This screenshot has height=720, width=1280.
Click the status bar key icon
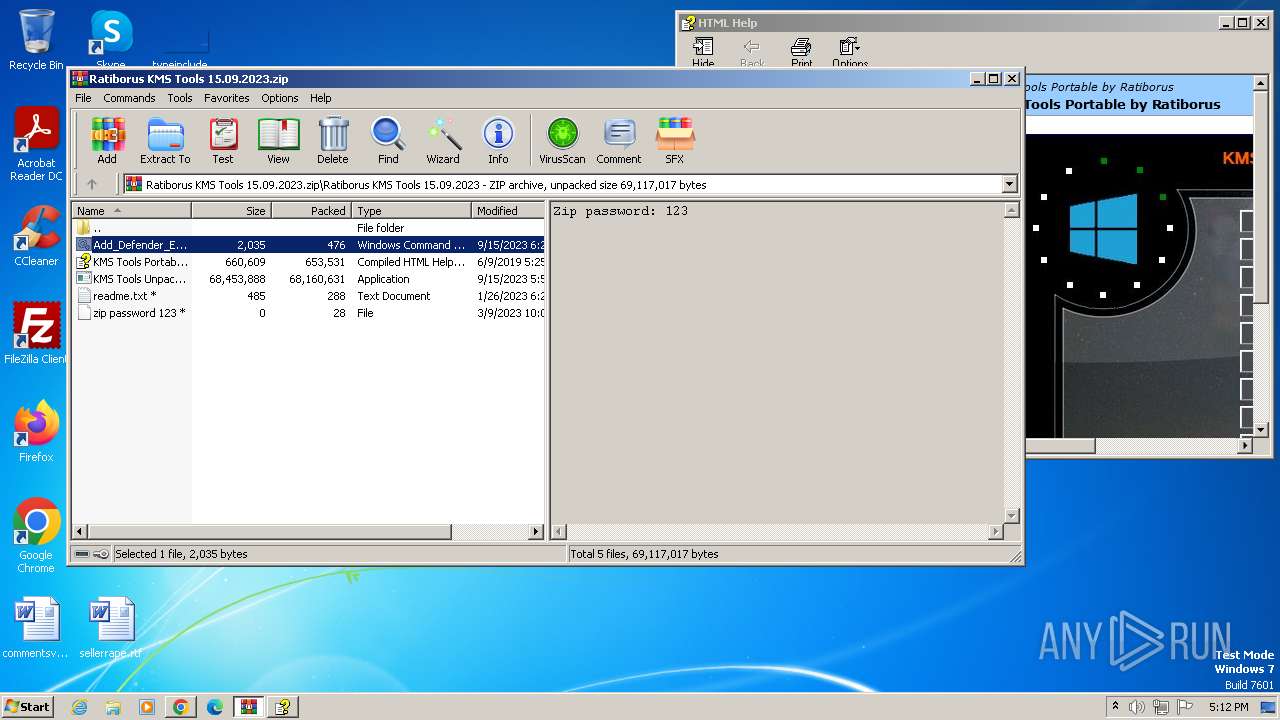pyautogui.click(x=101, y=554)
